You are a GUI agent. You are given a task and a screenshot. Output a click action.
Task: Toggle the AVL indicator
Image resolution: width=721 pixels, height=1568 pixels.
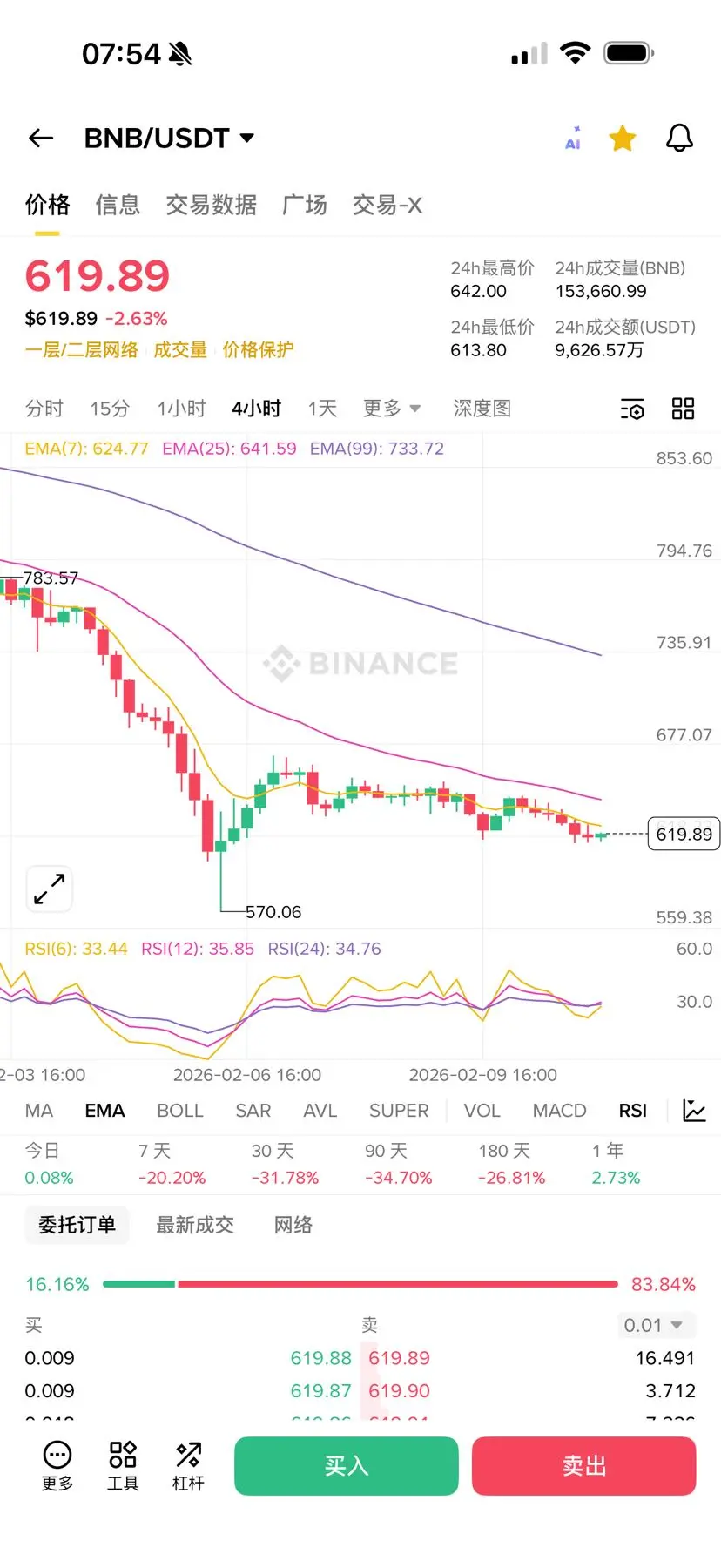click(x=320, y=1111)
